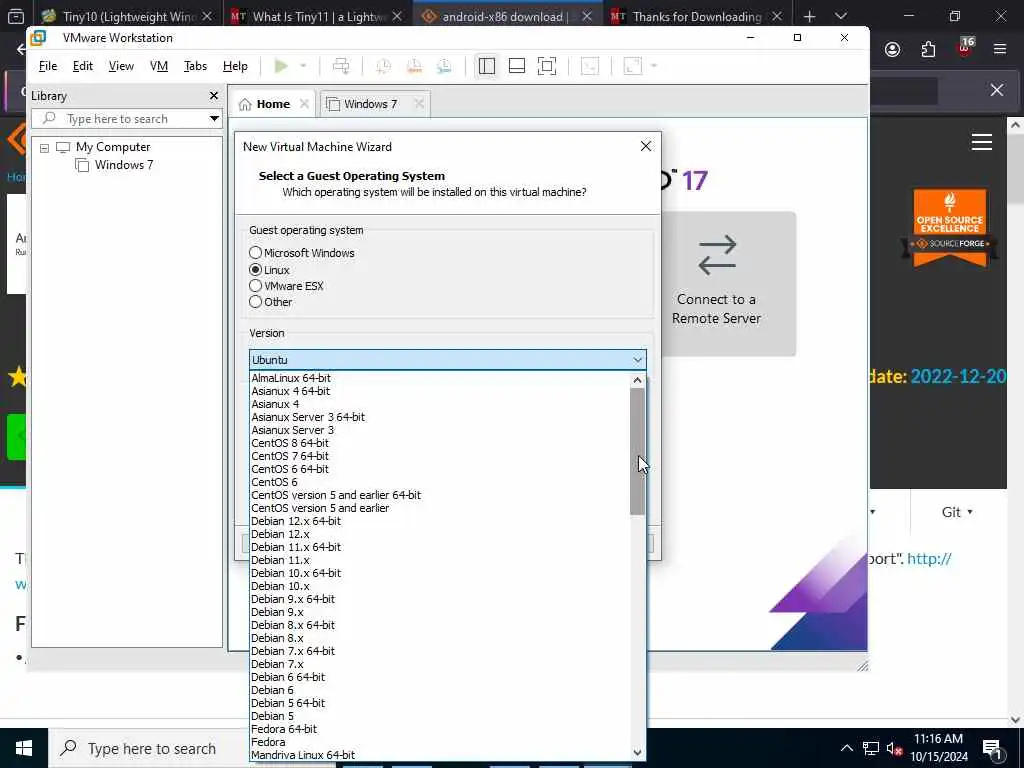Select Windows 7 in the Library tree

pos(123,165)
